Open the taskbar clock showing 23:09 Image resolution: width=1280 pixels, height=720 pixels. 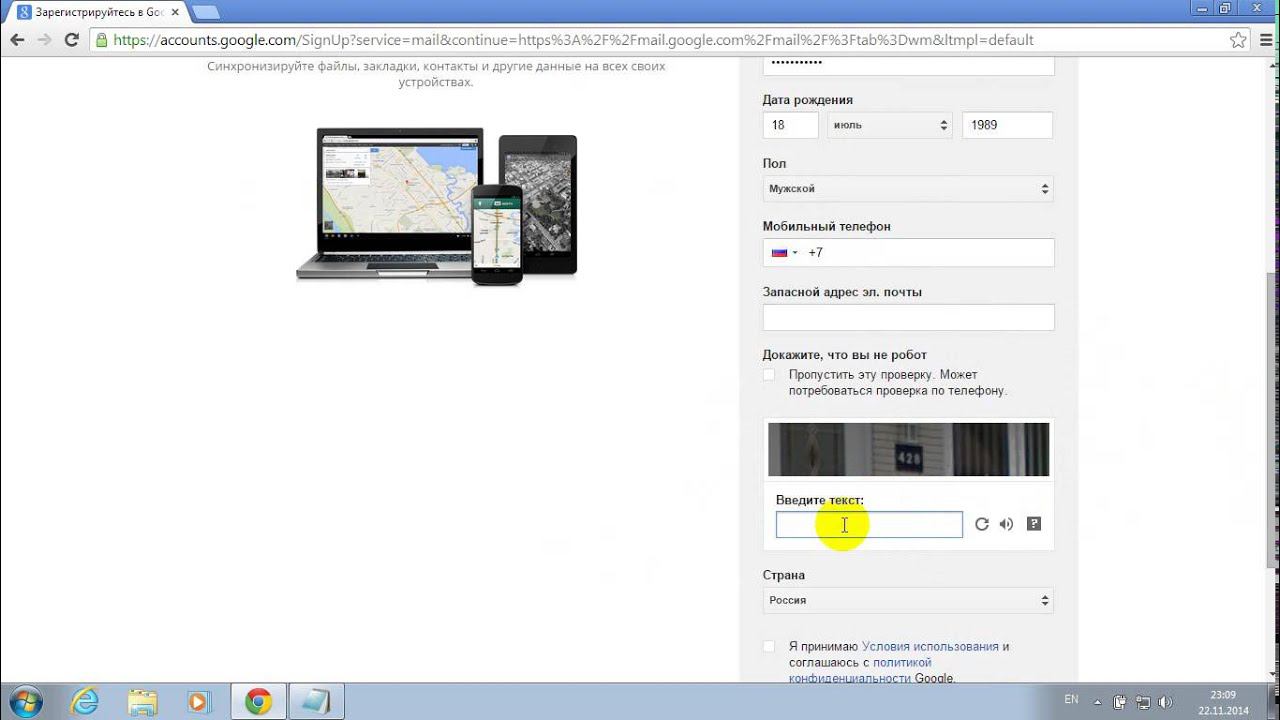pyautogui.click(x=1223, y=702)
